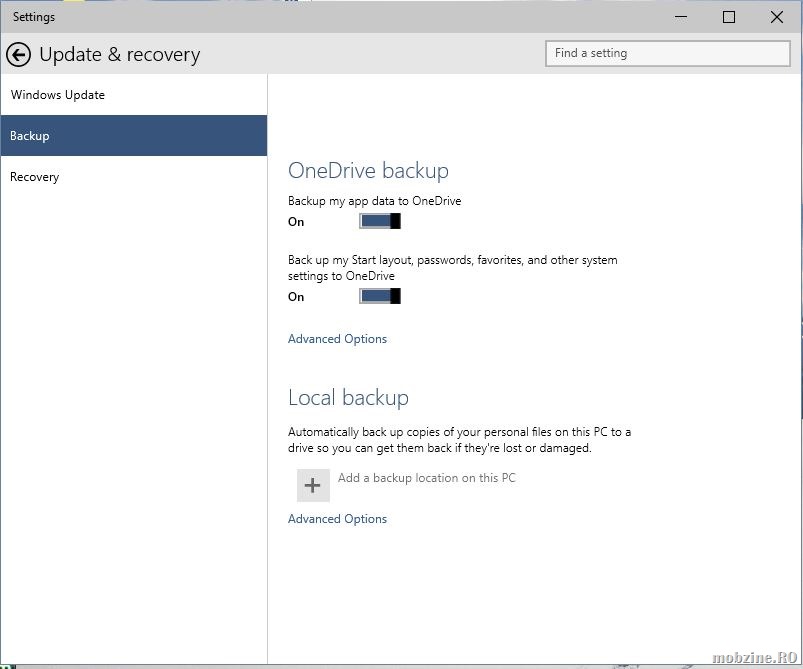Click the Local backup heading
The width and height of the screenshot is (803, 669).
point(348,398)
